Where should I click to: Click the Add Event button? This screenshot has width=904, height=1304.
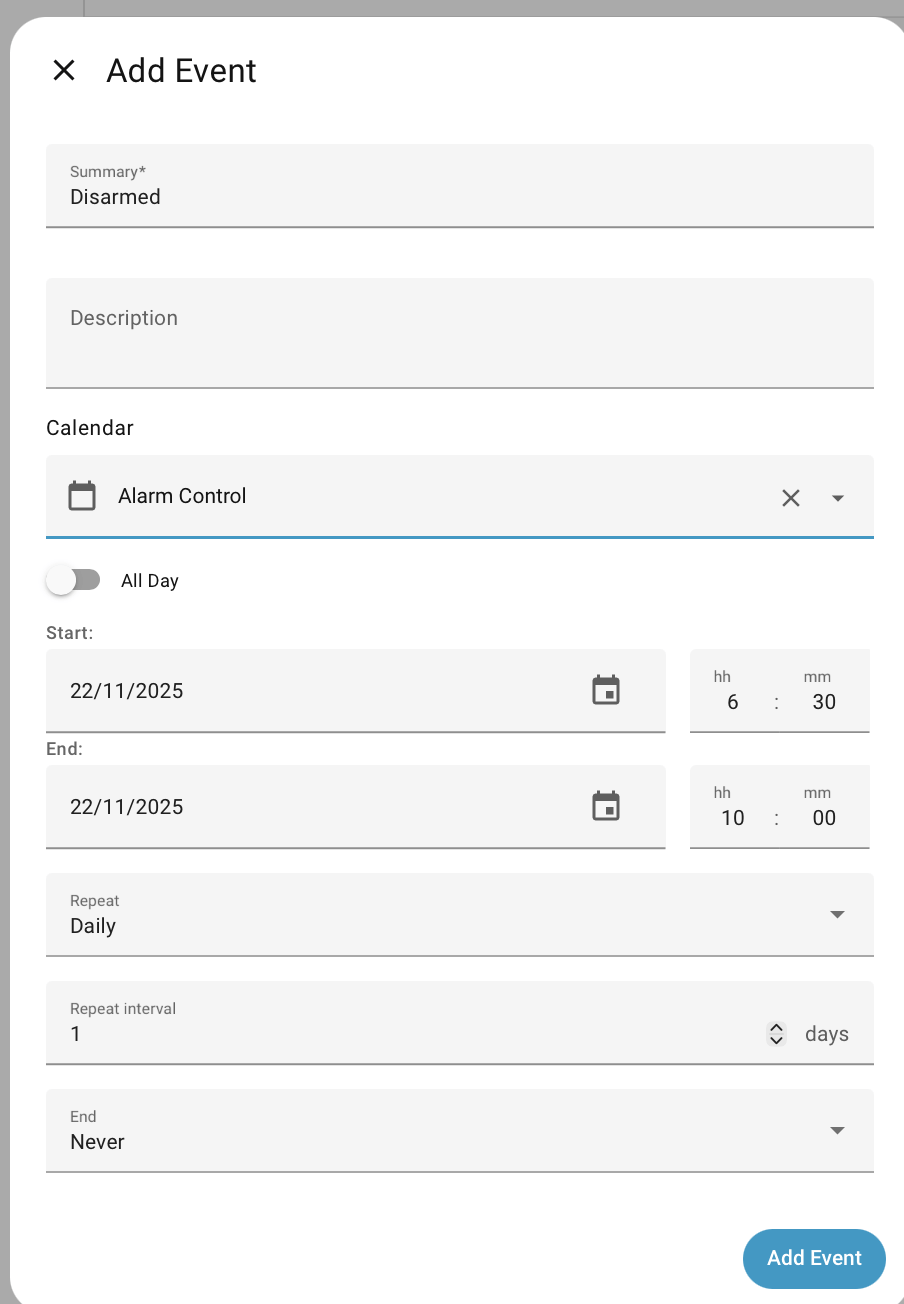(x=814, y=1258)
